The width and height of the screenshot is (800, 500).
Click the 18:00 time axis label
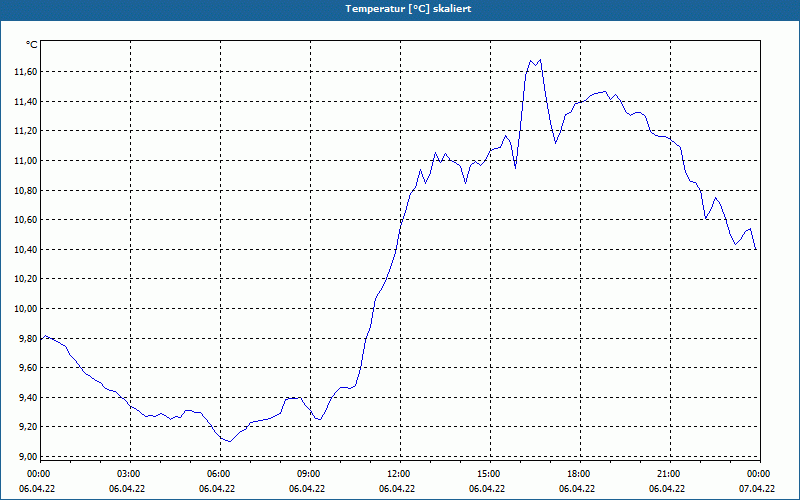[577, 474]
